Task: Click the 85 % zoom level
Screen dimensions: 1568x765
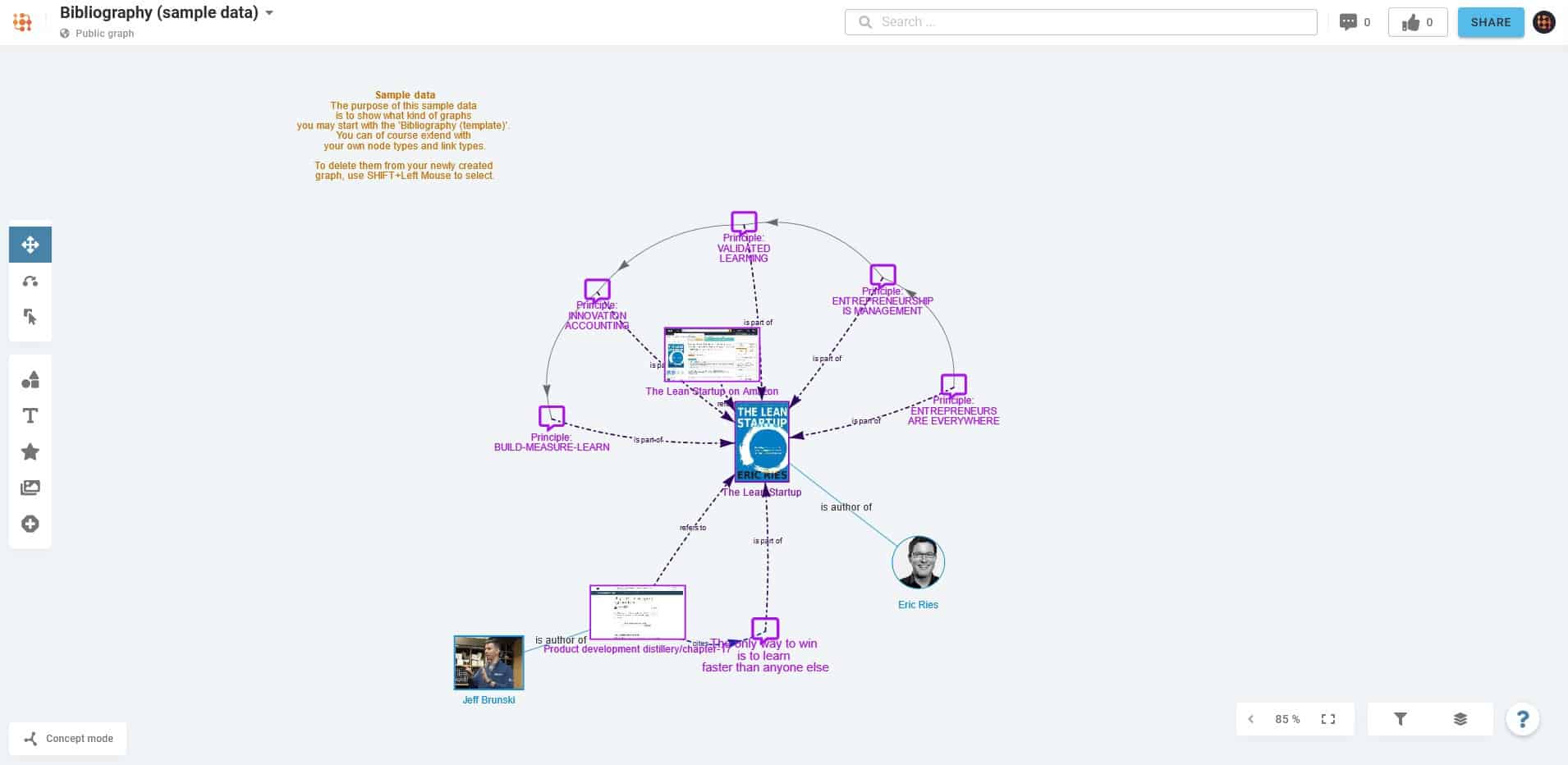Action: point(1287,719)
